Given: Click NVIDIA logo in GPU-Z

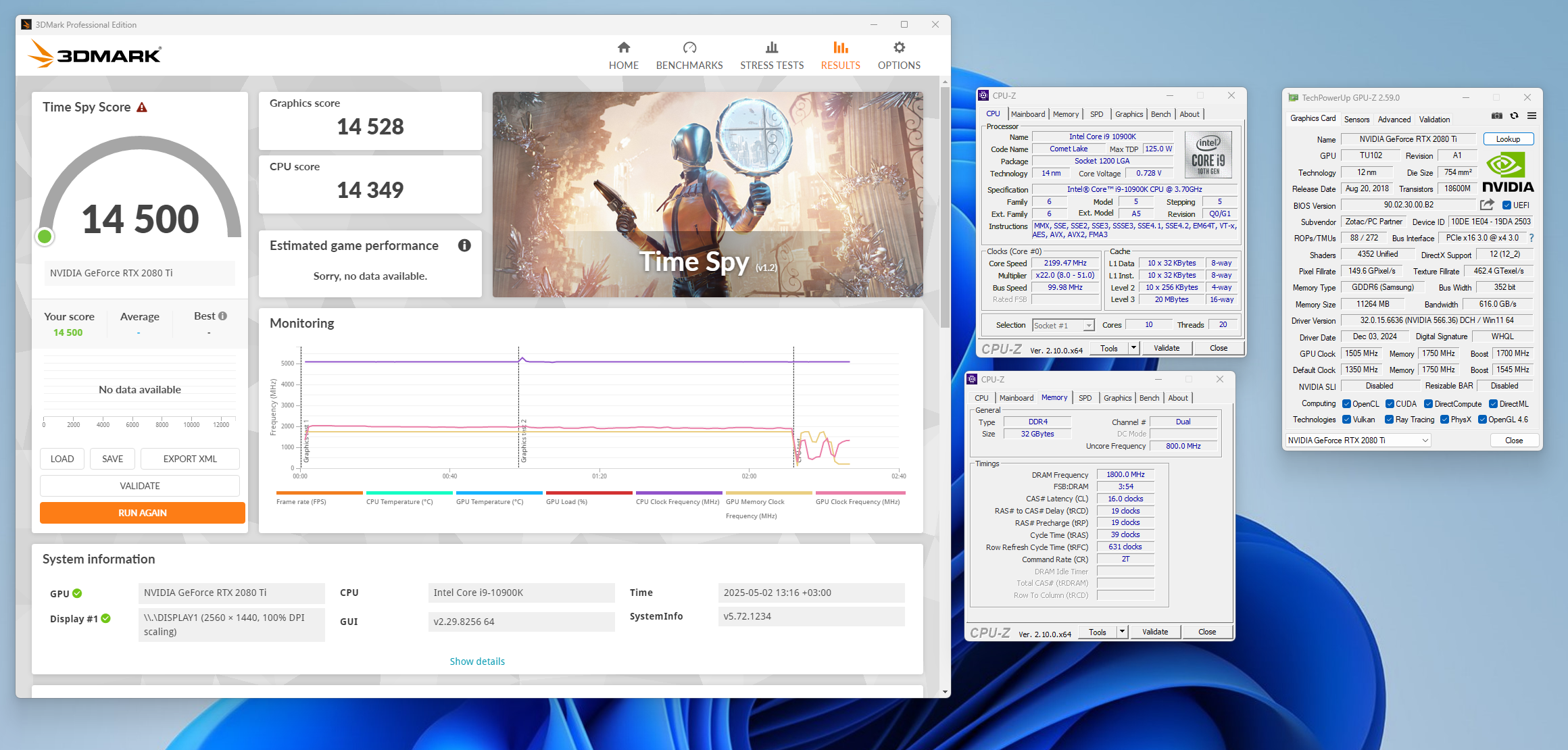Looking at the screenshot, I should (1507, 172).
